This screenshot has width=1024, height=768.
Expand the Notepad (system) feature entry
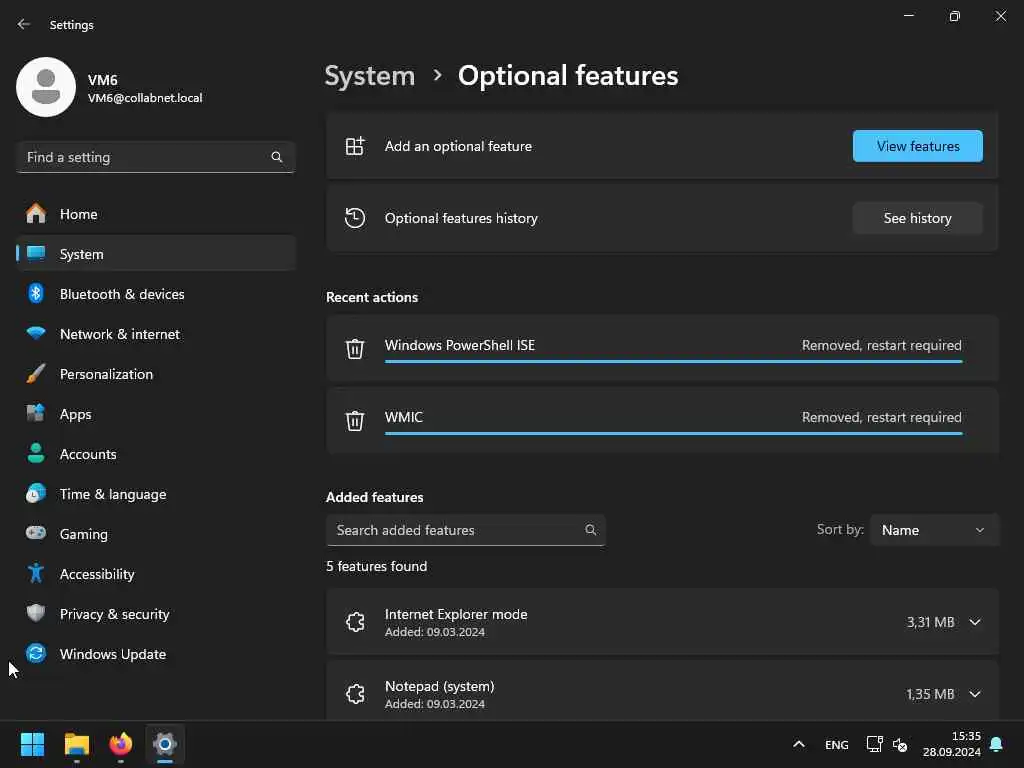pos(975,694)
